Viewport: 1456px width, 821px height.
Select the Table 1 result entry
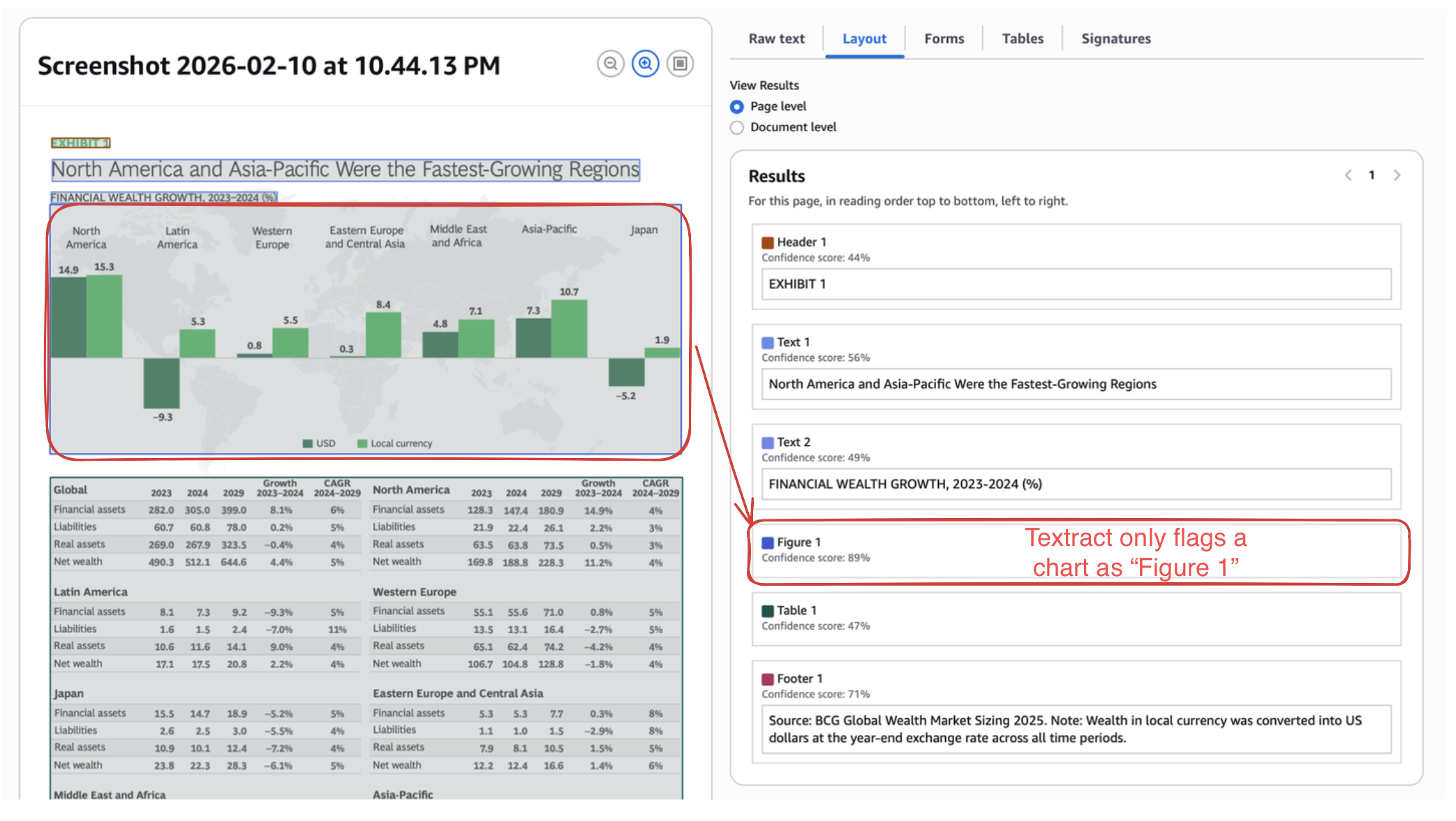[x=1076, y=619]
